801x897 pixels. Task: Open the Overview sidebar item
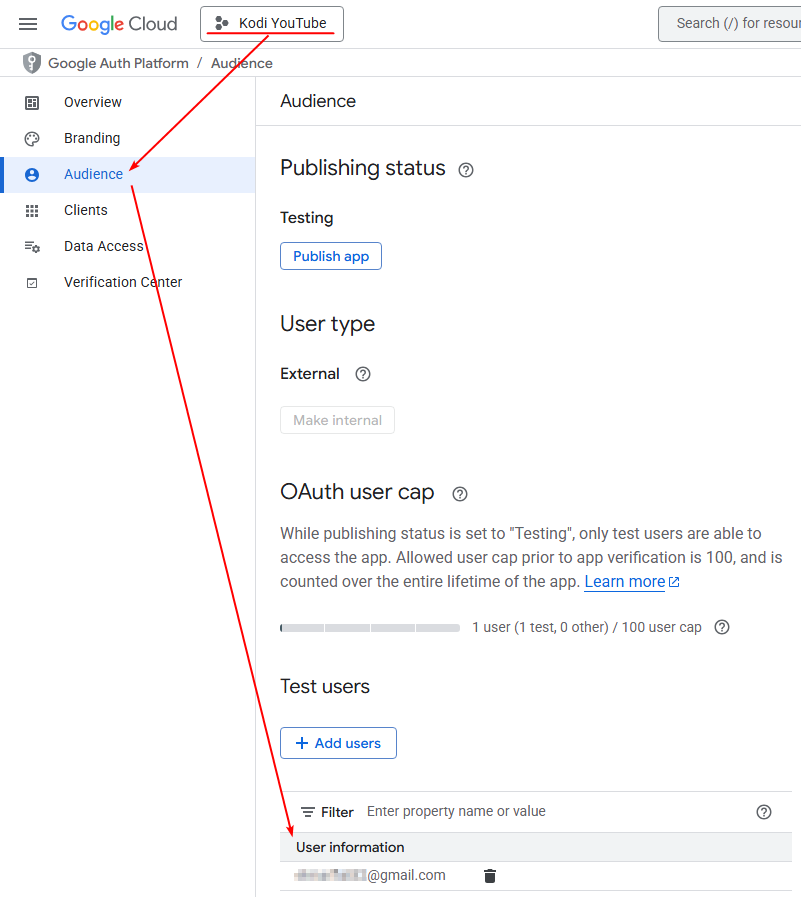pyautogui.click(x=128, y=102)
